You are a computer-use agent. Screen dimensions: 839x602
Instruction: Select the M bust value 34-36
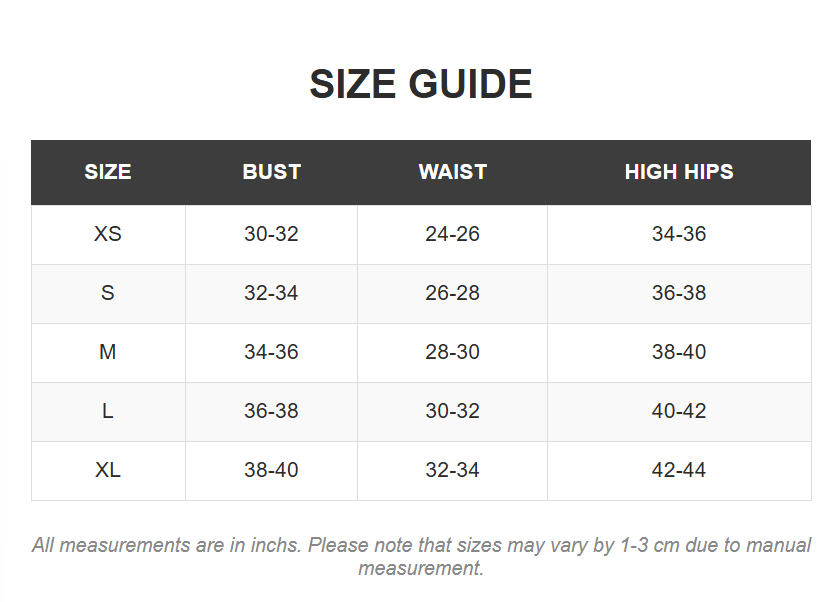tap(271, 352)
